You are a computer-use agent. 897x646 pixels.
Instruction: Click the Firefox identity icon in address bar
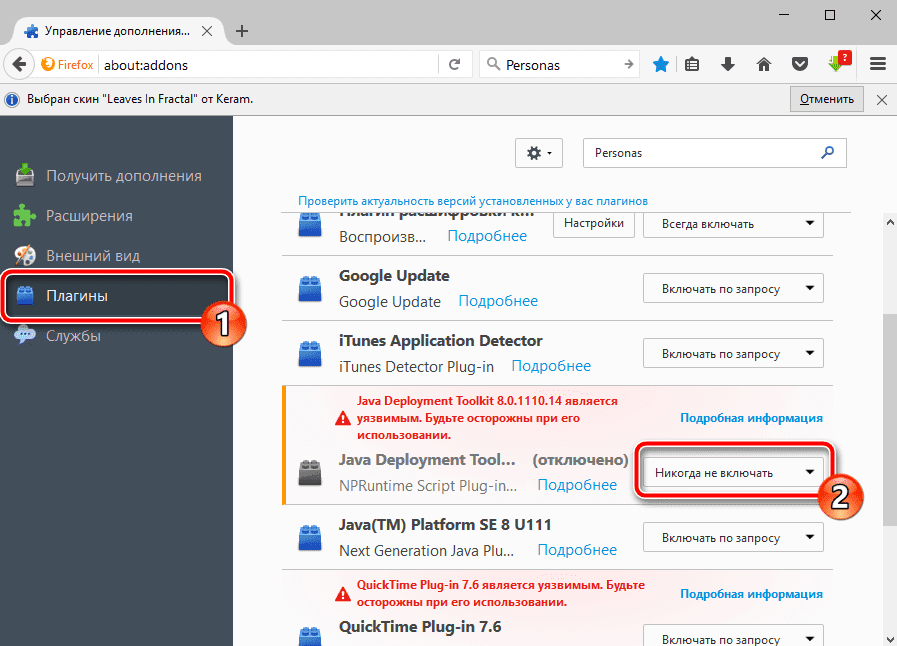(68, 65)
